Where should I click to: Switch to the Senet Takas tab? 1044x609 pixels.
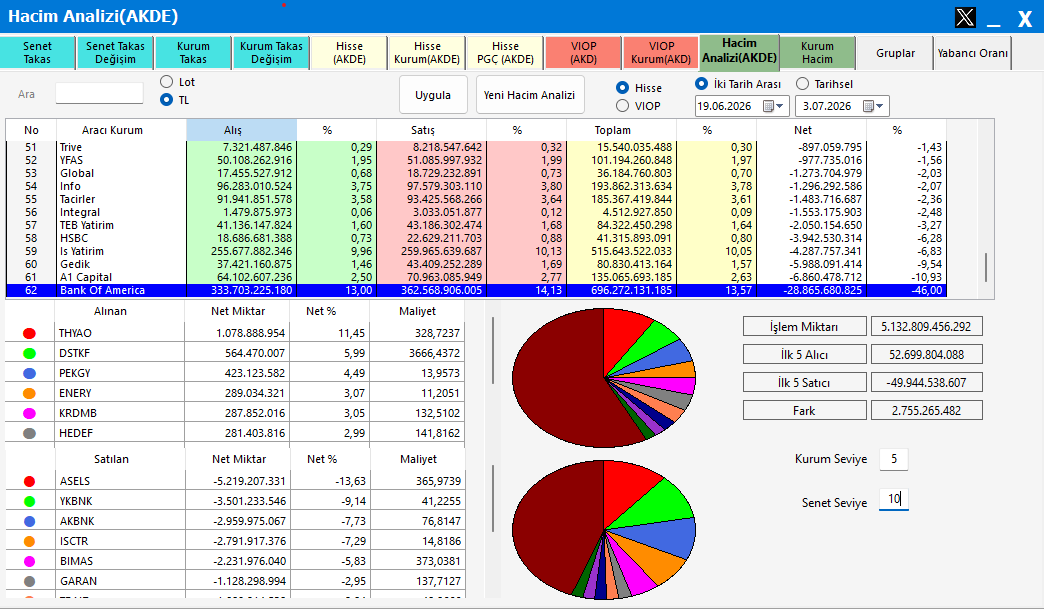37,53
